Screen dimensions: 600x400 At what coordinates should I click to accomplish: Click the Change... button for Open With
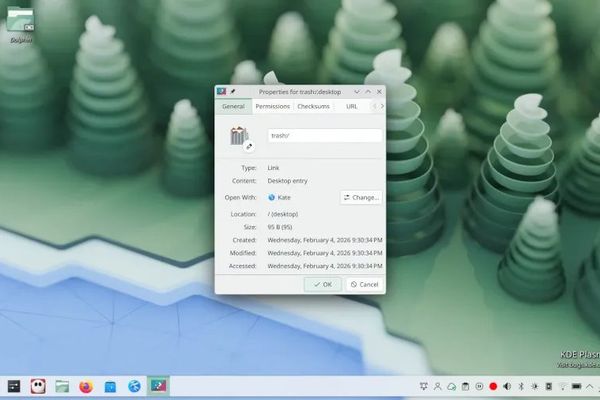point(361,198)
